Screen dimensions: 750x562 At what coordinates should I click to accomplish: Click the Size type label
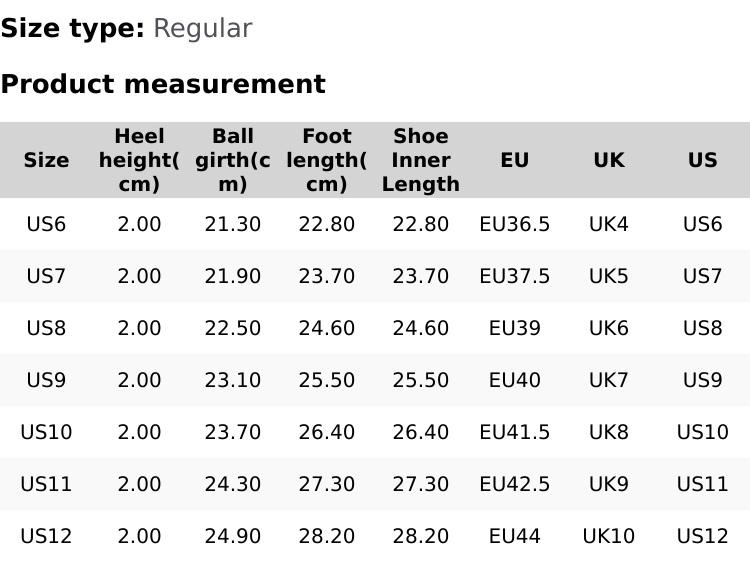point(72,28)
